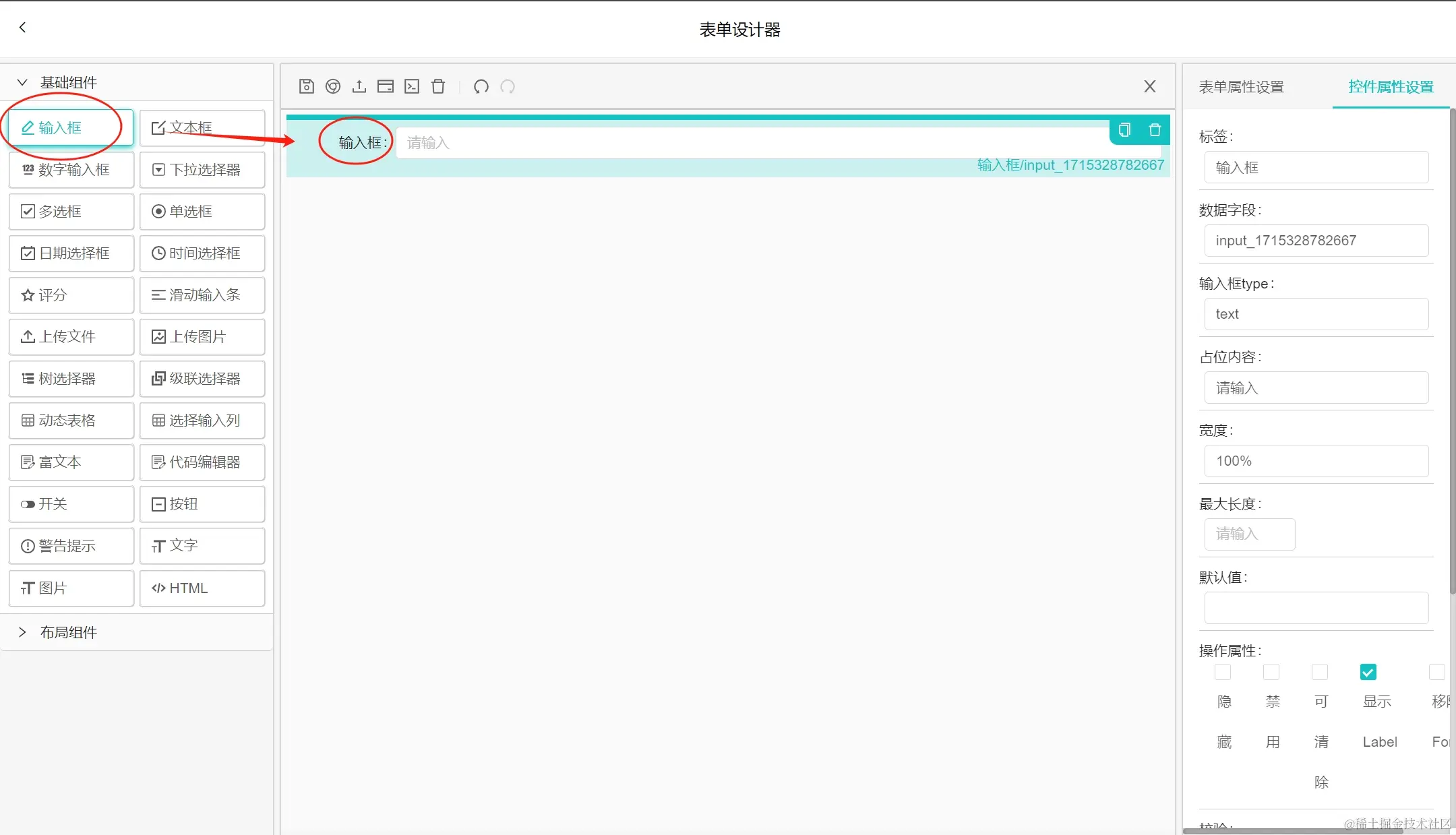Uncheck the 显示 Label checkbox
The height and width of the screenshot is (835, 1456).
pyautogui.click(x=1368, y=672)
